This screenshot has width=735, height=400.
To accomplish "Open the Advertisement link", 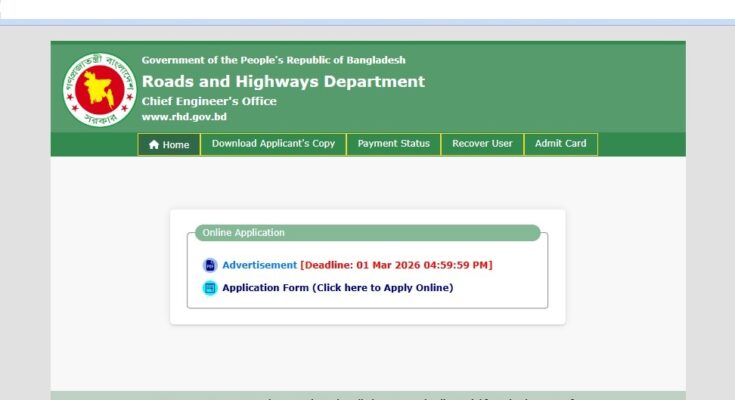I will tap(259, 265).
